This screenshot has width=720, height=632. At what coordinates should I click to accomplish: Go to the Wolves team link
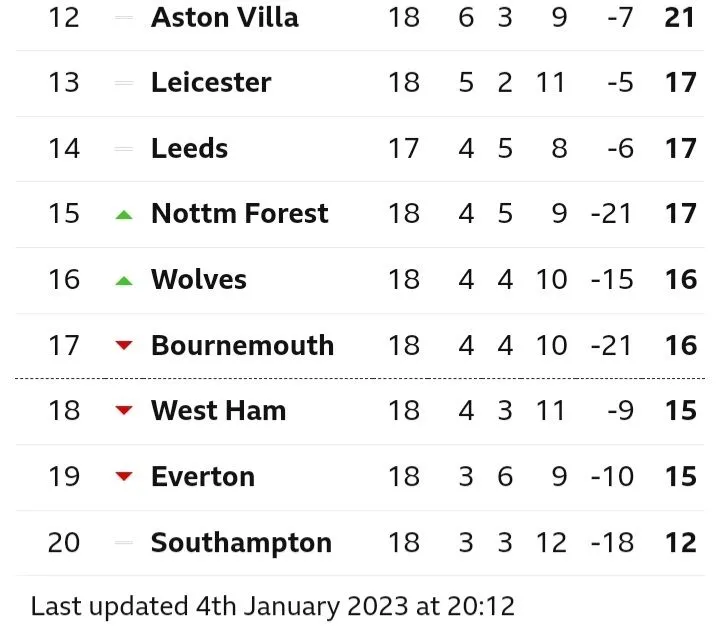198,279
